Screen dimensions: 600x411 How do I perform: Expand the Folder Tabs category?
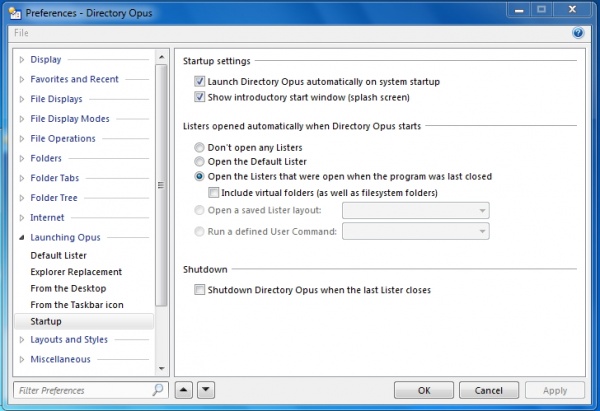click(22, 178)
